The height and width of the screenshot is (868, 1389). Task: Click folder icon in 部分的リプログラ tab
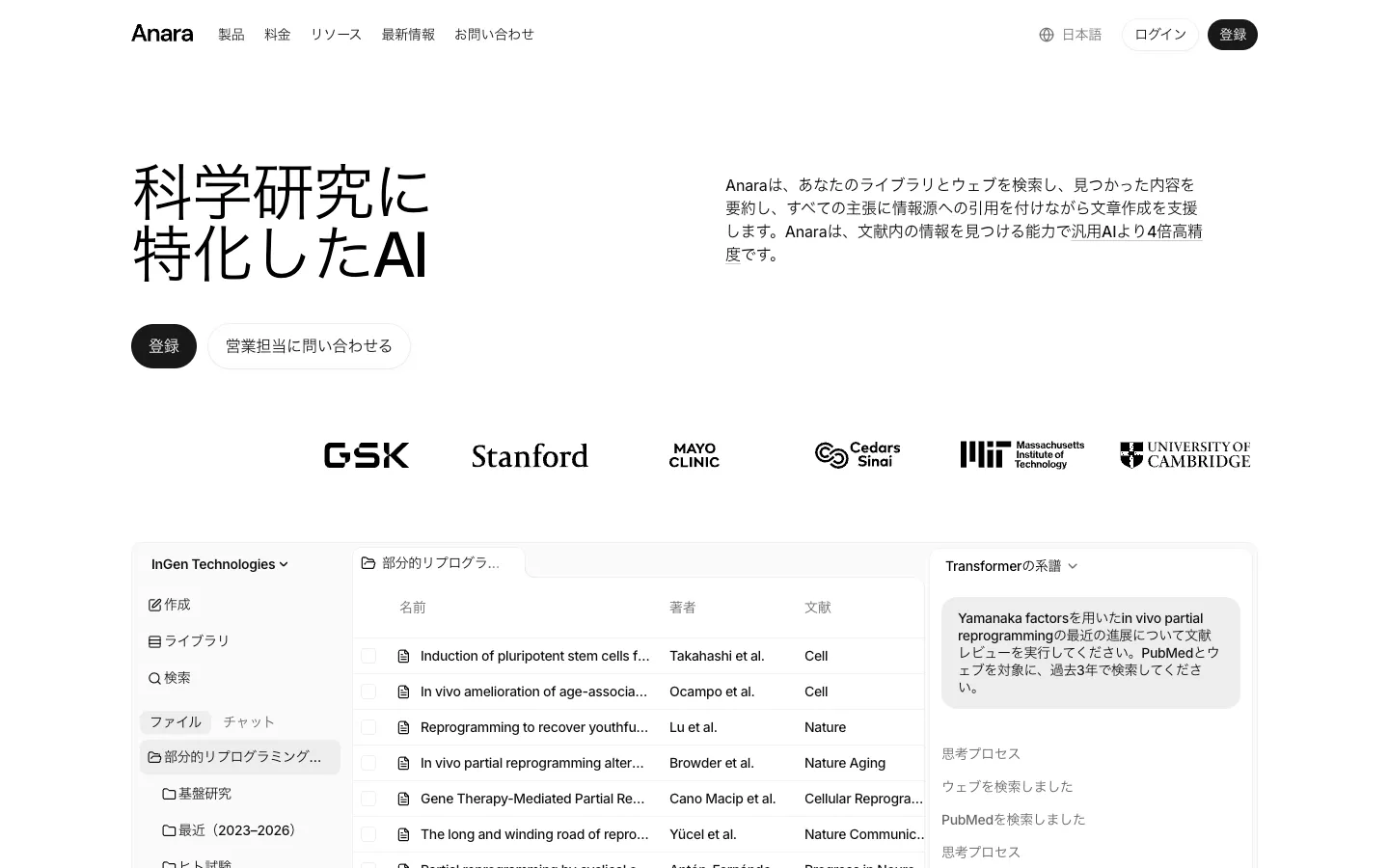(368, 563)
